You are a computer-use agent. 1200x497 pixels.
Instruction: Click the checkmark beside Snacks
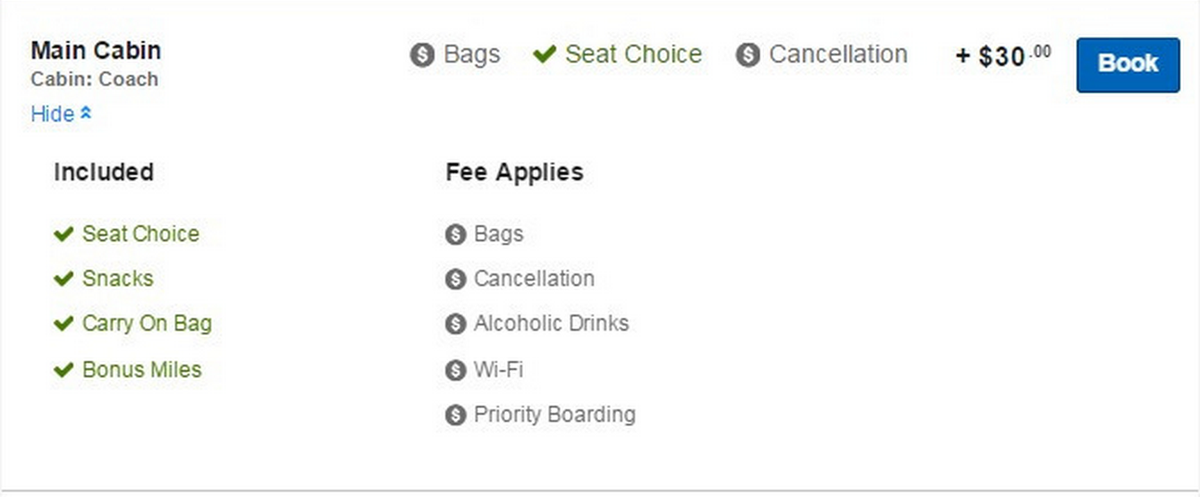(64, 279)
